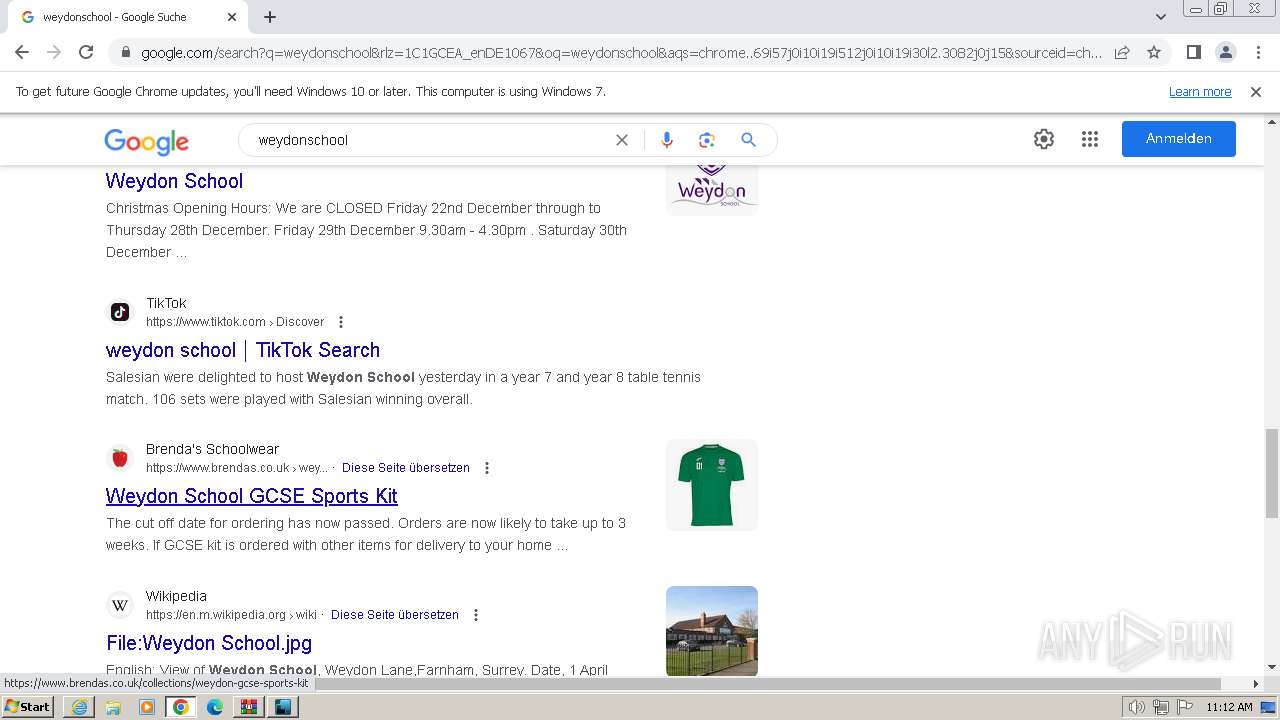Share this page icon

tap(1122, 52)
